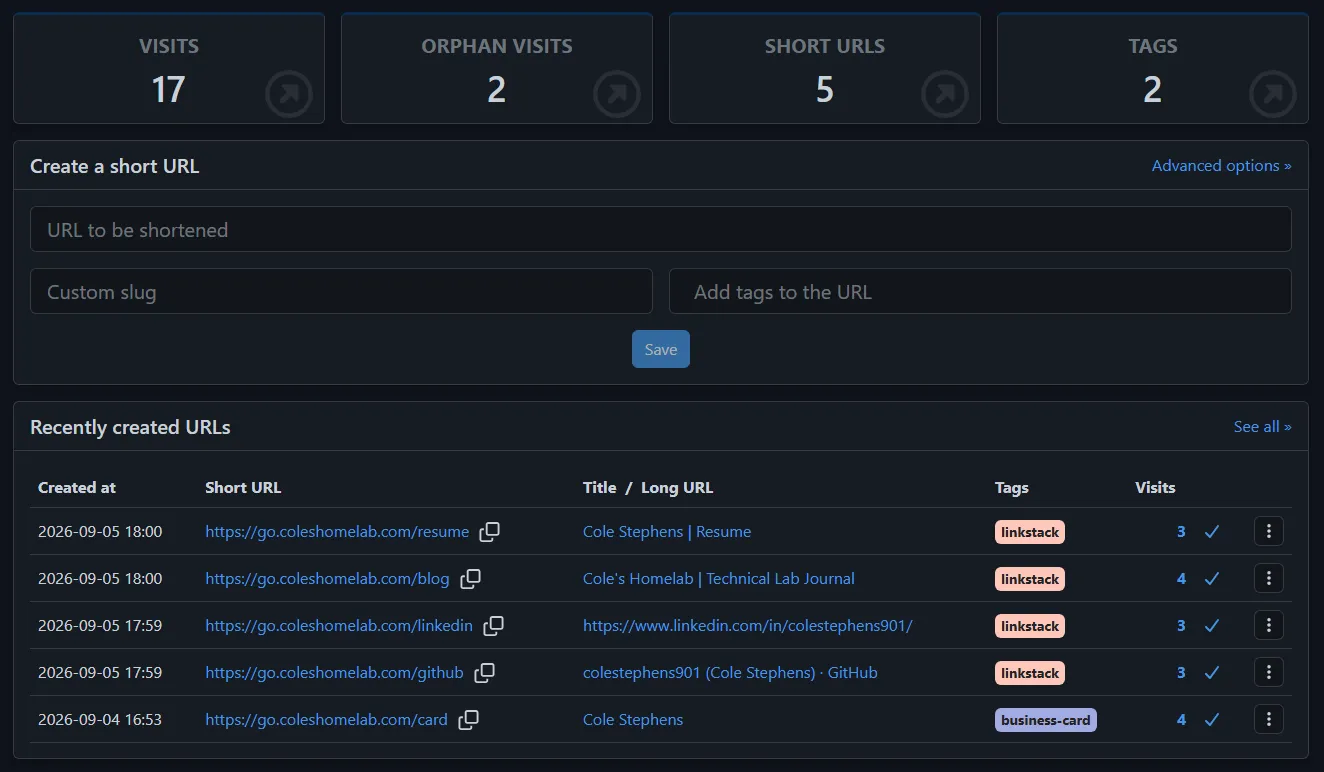The width and height of the screenshot is (1324, 772).
Task: Copy the github short URL
Action: coord(484,673)
